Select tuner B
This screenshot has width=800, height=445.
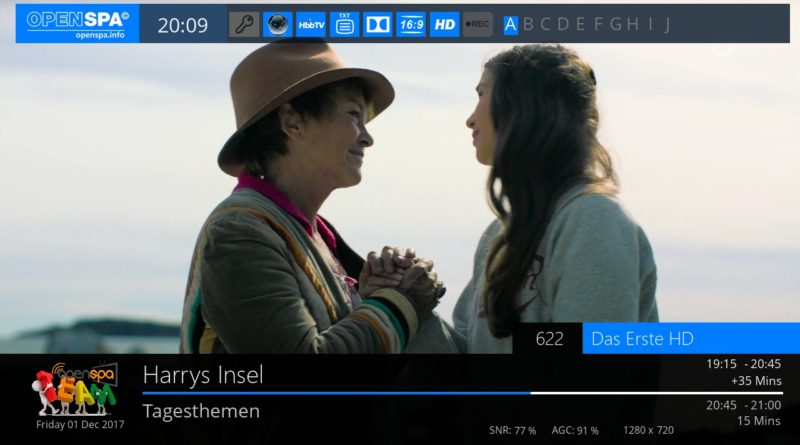coord(529,24)
